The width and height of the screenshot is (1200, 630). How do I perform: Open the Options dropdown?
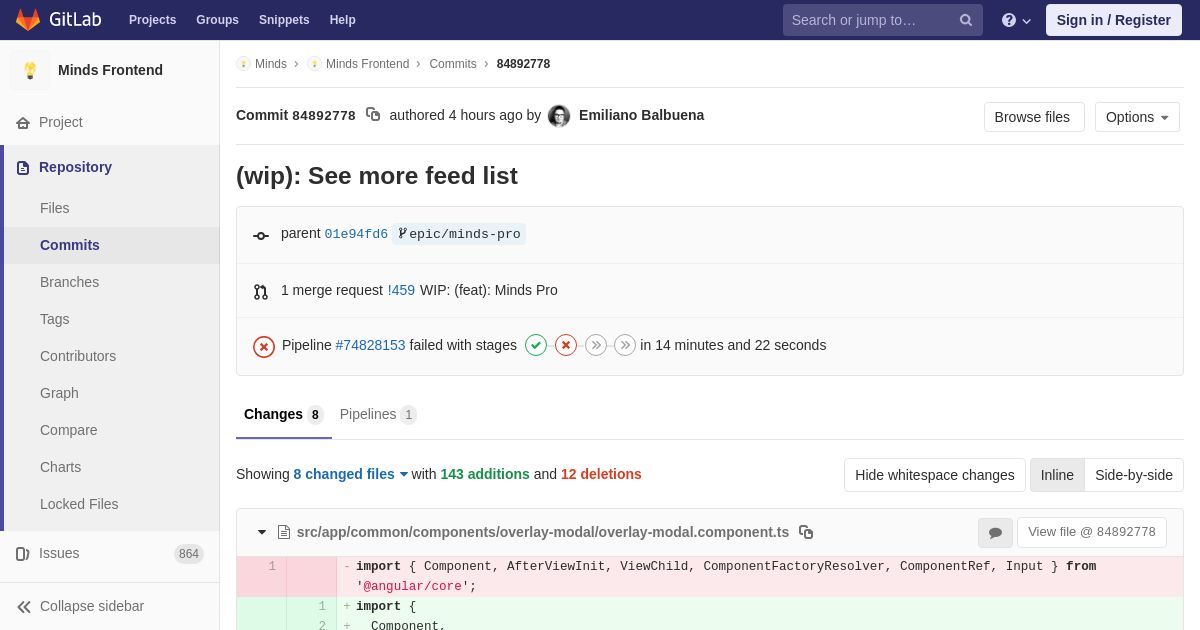click(1137, 117)
